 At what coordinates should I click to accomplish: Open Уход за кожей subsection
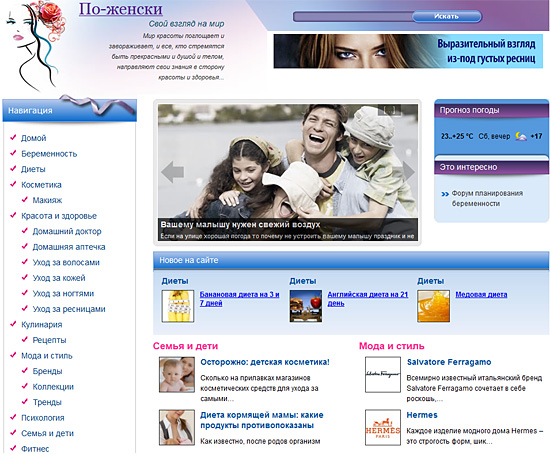tap(59, 278)
